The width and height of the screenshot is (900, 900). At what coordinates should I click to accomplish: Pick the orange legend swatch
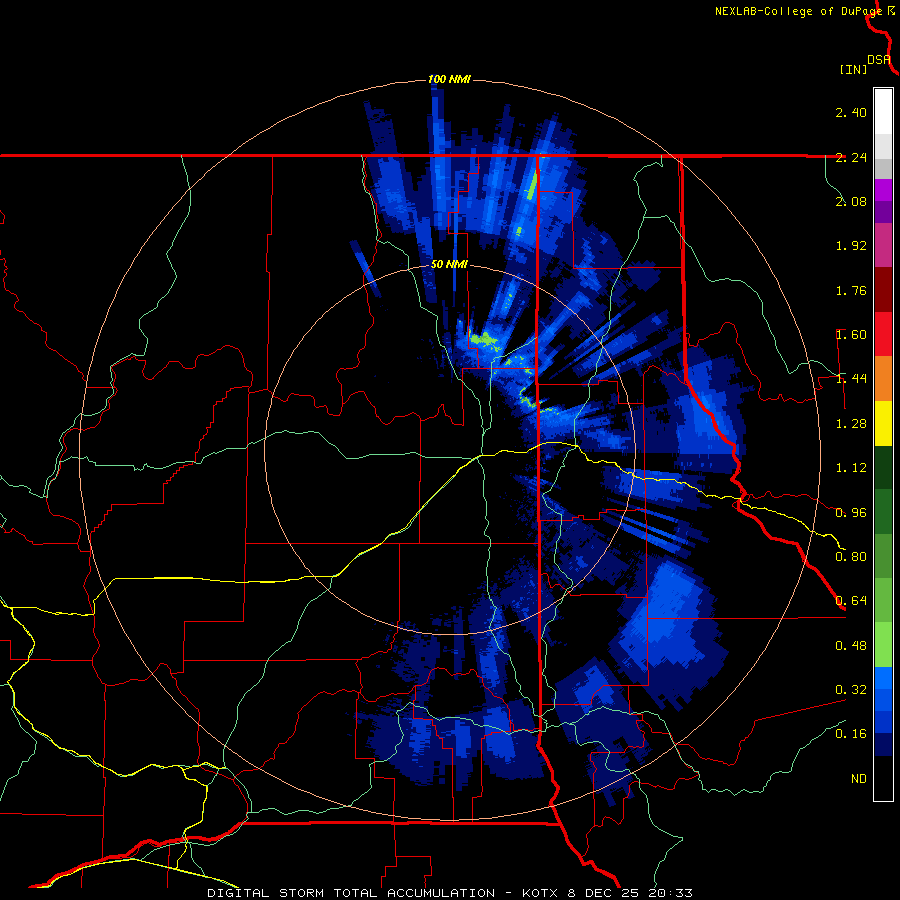click(883, 379)
